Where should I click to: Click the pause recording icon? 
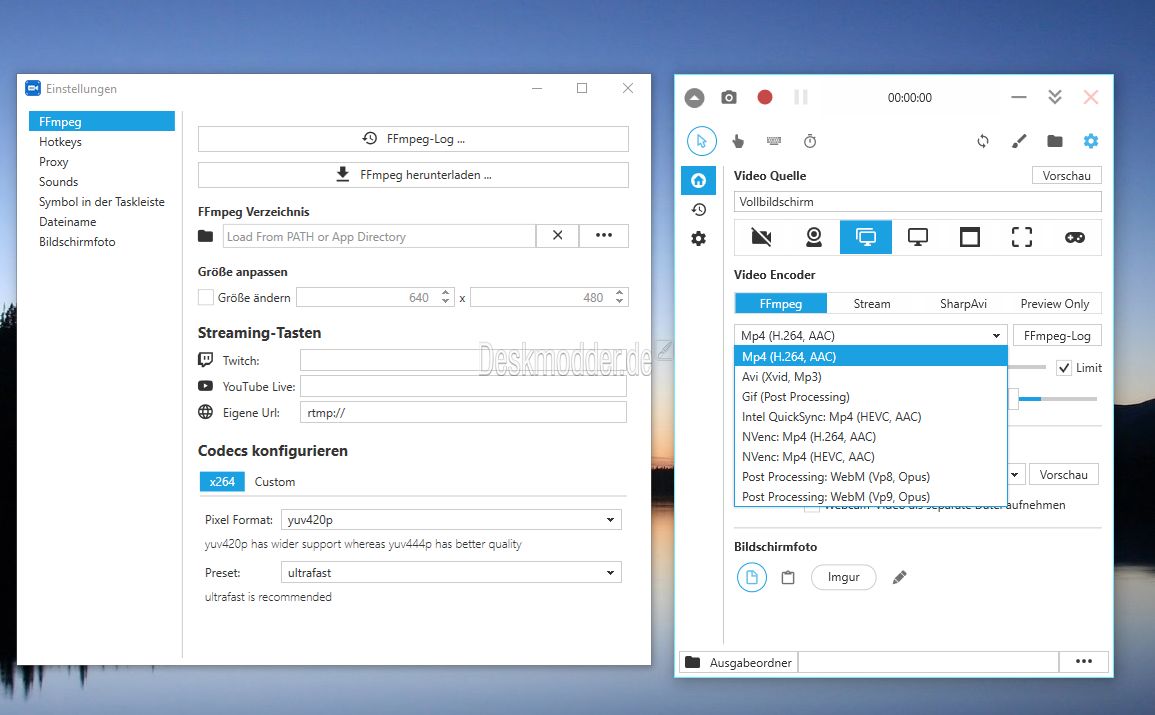click(801, 97)
